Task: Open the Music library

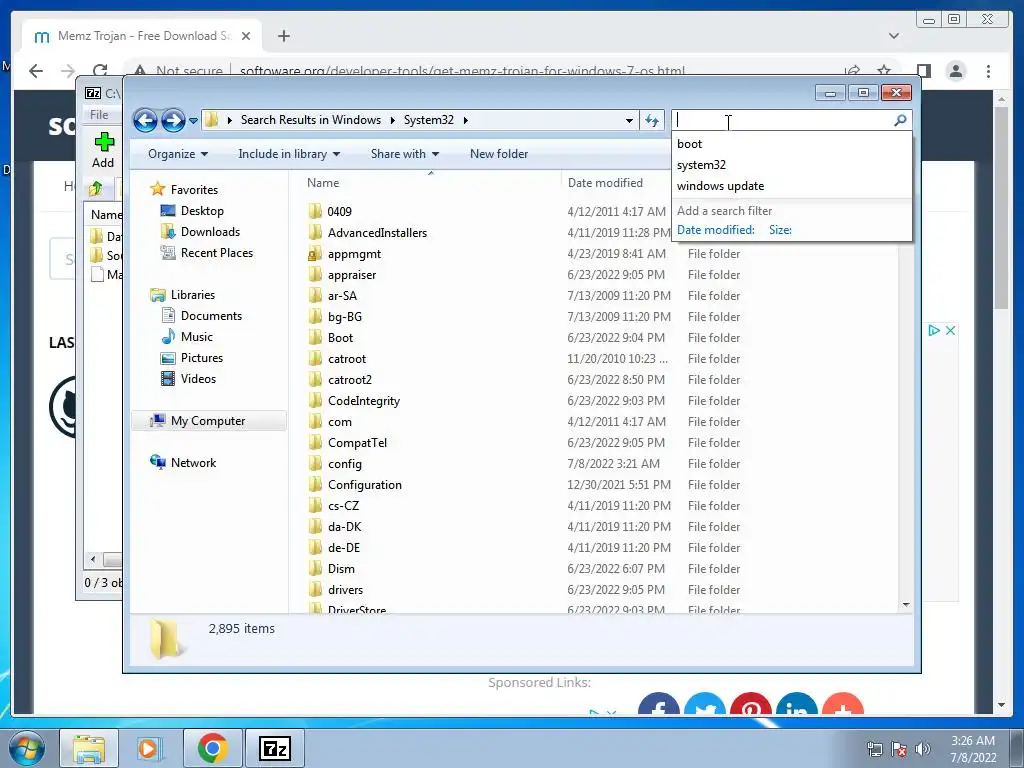Action: [x=196, y=336]
